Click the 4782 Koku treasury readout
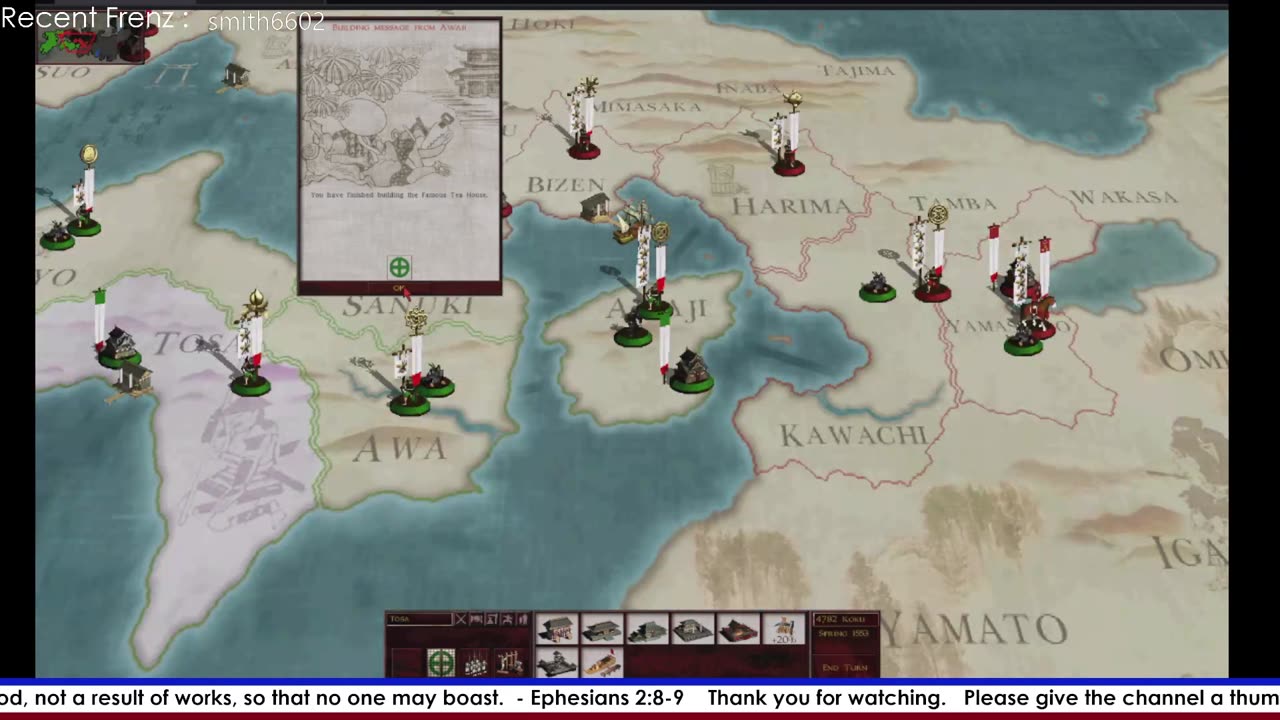The height and width of the screenshot is (720, 1280). coord(845,619)
